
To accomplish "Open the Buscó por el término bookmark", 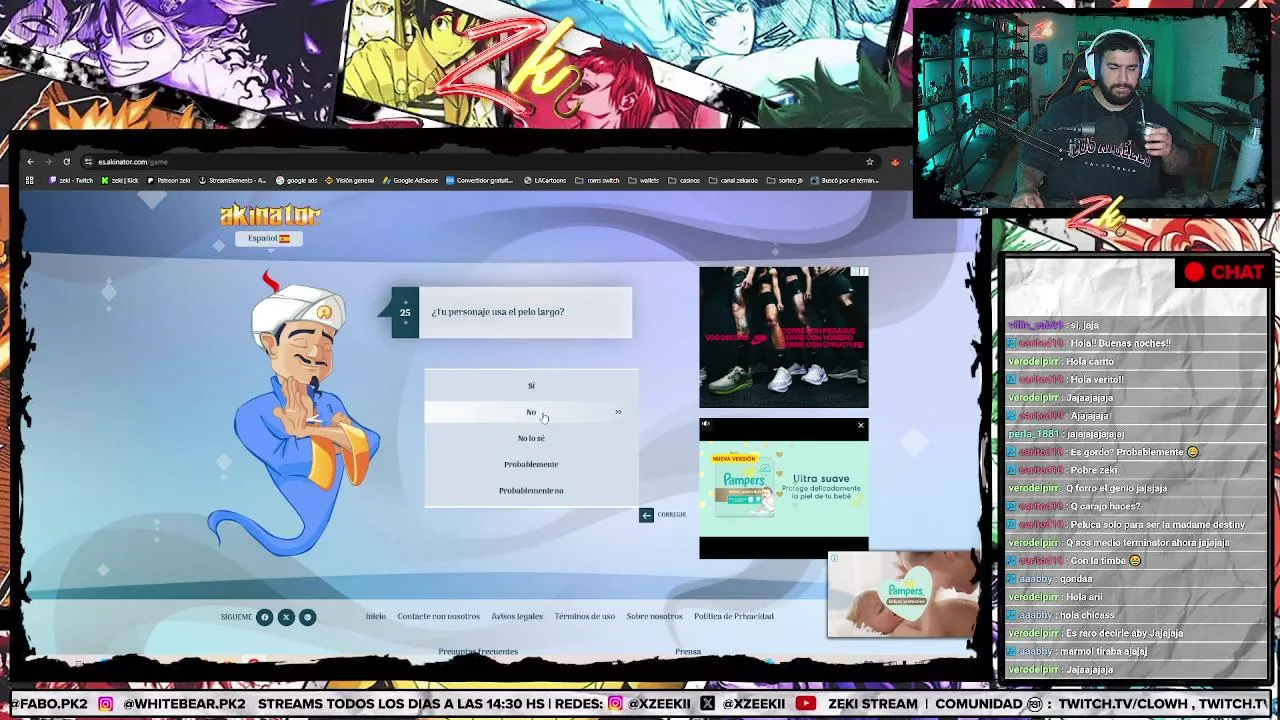I will [845, 181].
